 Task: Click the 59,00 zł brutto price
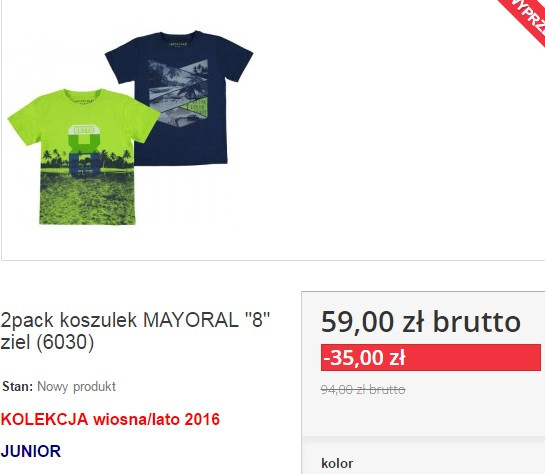click(x=421, y=322)
